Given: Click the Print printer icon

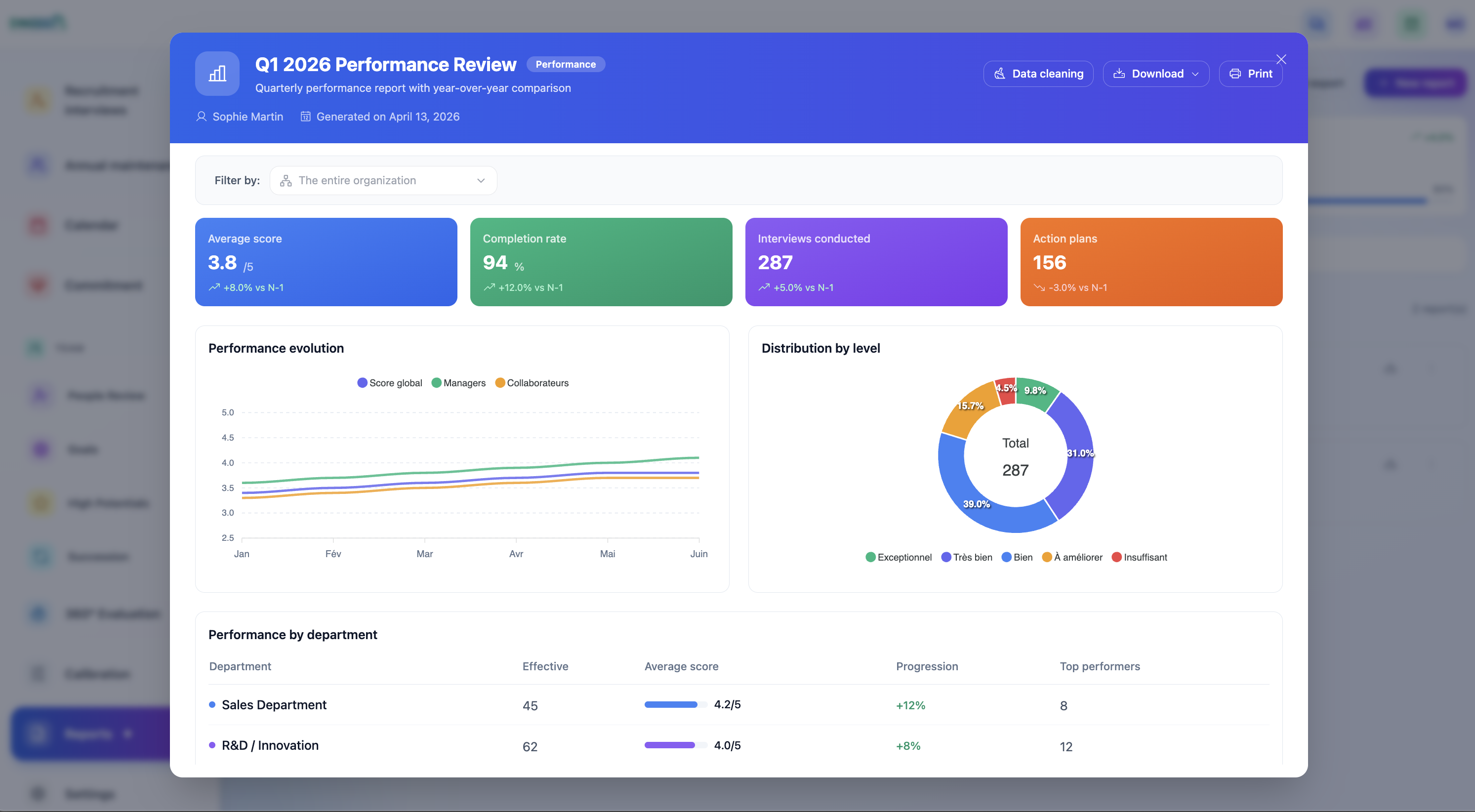Looking at the screenshot, I should click(1234, 73).
